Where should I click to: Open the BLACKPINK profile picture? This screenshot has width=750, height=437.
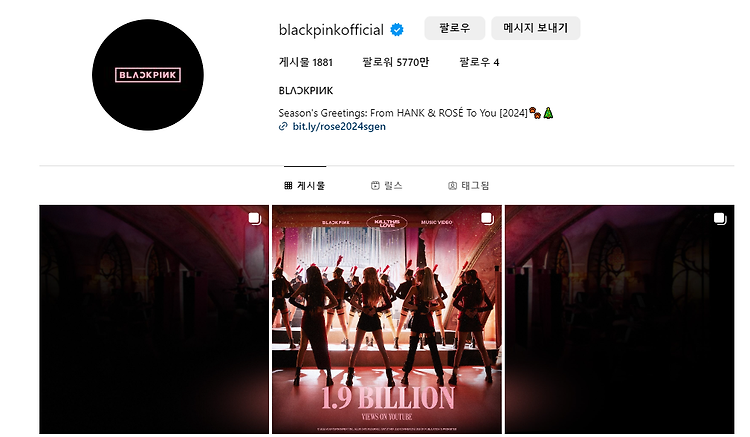click(x=148, y=75)
